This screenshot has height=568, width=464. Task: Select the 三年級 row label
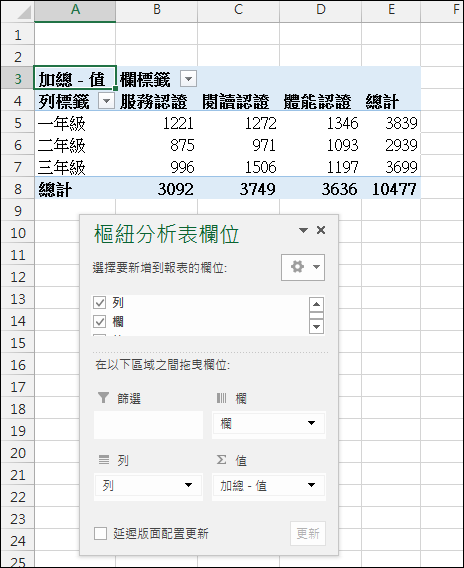tap(75, 167)
